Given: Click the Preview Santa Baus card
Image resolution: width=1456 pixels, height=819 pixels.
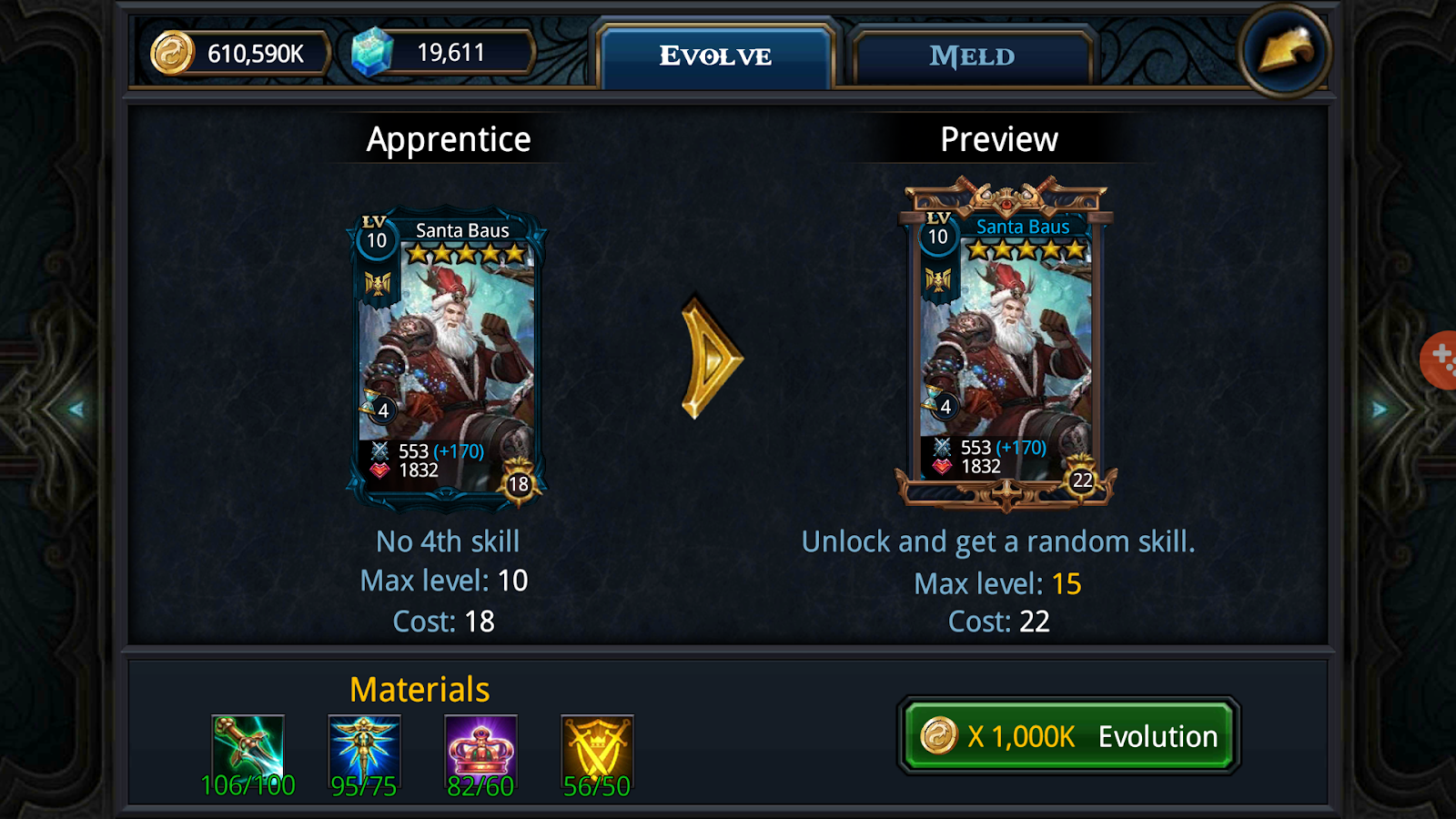Looking at the screenshot, I should pyautogui.click(x=1006, y=346).
